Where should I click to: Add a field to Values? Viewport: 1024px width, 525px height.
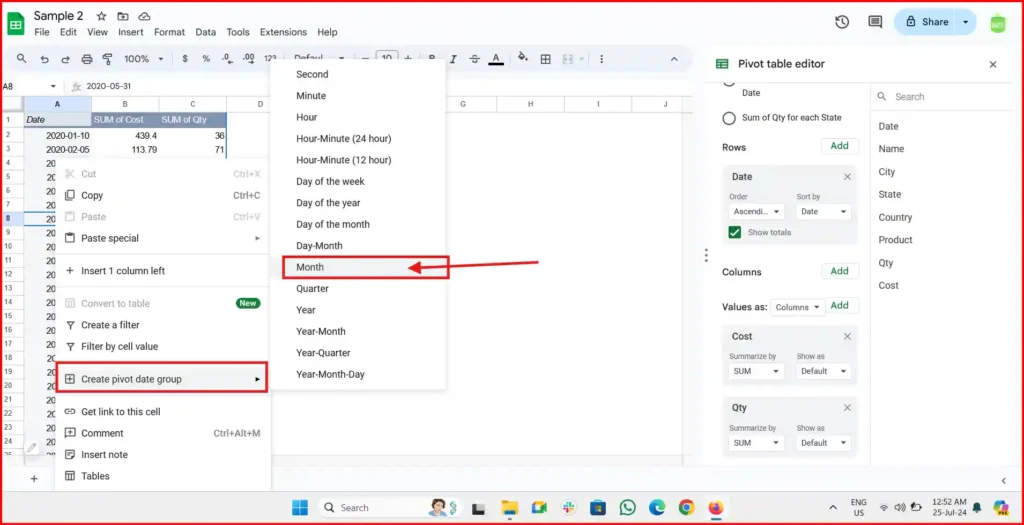pos(840,305)
